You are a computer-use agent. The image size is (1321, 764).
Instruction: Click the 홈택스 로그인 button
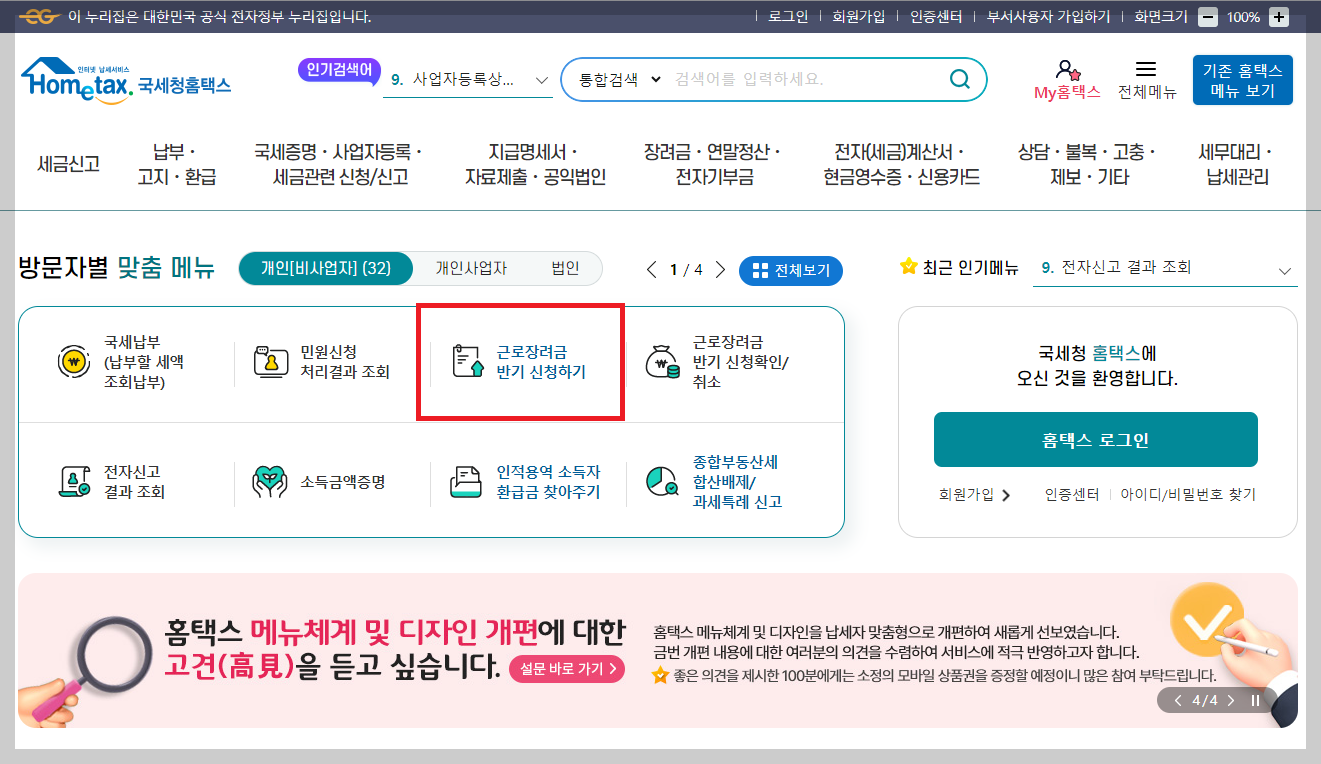[x=1095, y=439]
